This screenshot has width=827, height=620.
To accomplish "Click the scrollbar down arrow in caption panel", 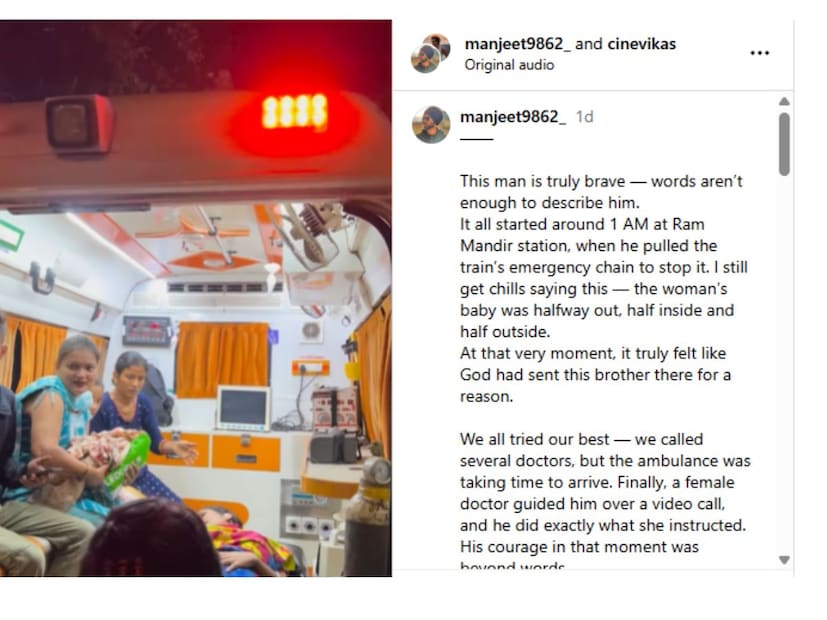I will [x=784, y=560].
